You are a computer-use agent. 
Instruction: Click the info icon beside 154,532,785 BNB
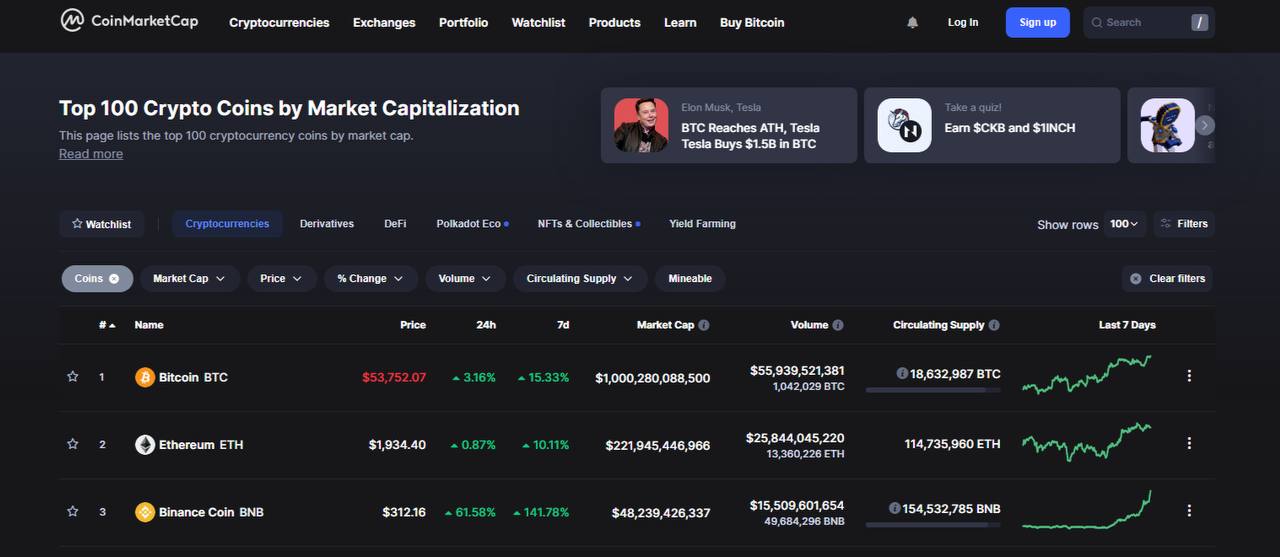pos(894,508)
